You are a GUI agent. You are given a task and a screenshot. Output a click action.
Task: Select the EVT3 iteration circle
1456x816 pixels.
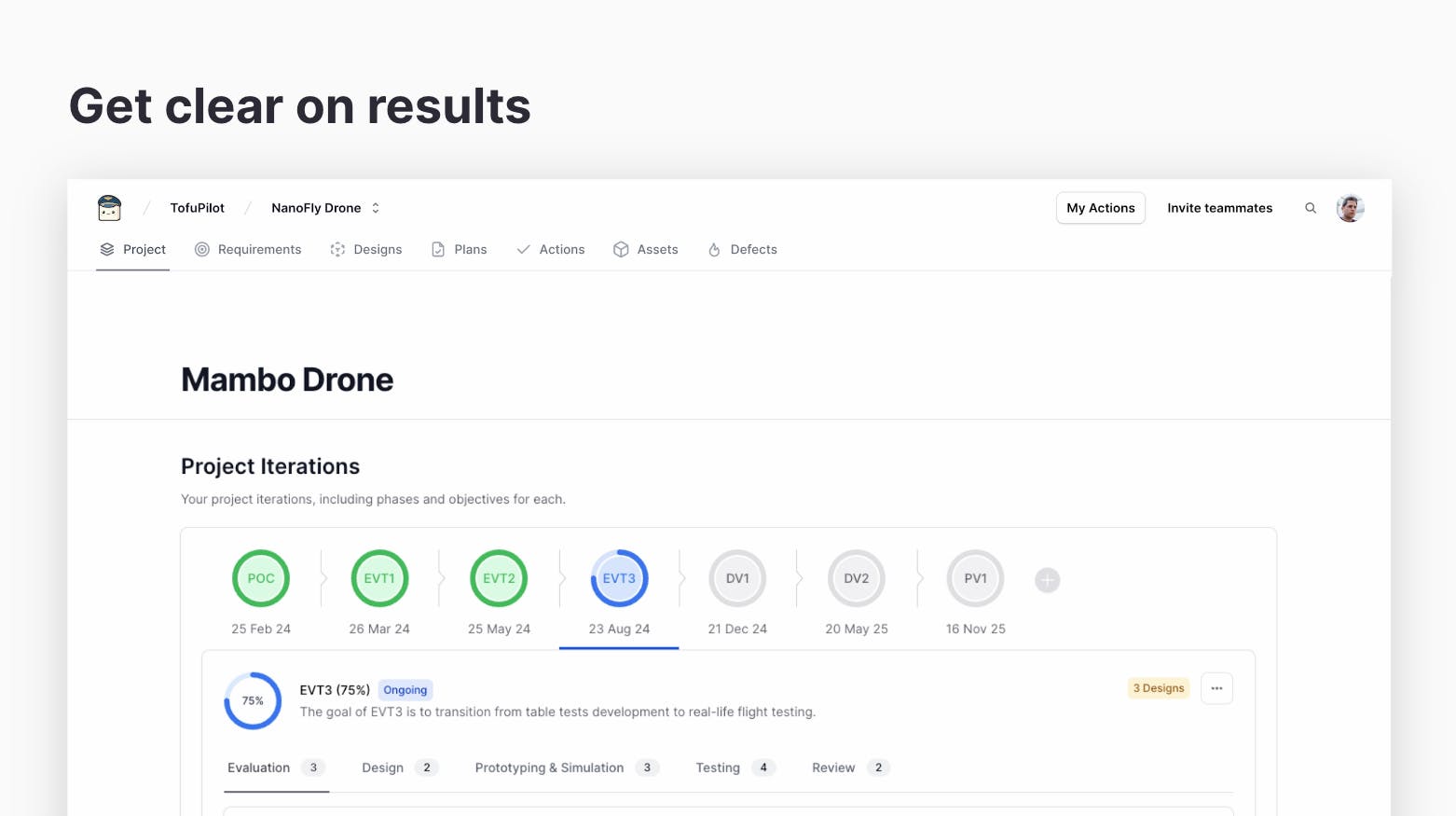click(x=619, y=578)
